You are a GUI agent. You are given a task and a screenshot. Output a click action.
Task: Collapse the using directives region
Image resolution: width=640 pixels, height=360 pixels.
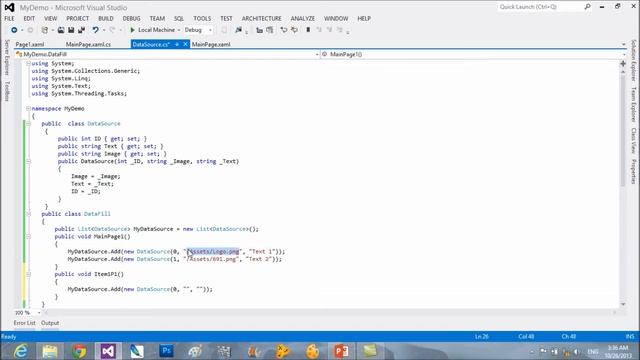click(x=28, y=64)
